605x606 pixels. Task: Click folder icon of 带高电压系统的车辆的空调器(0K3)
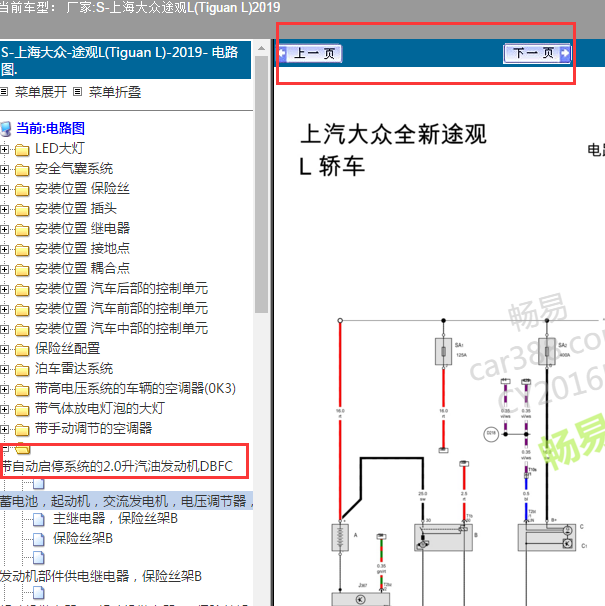[x=22, y=390]
